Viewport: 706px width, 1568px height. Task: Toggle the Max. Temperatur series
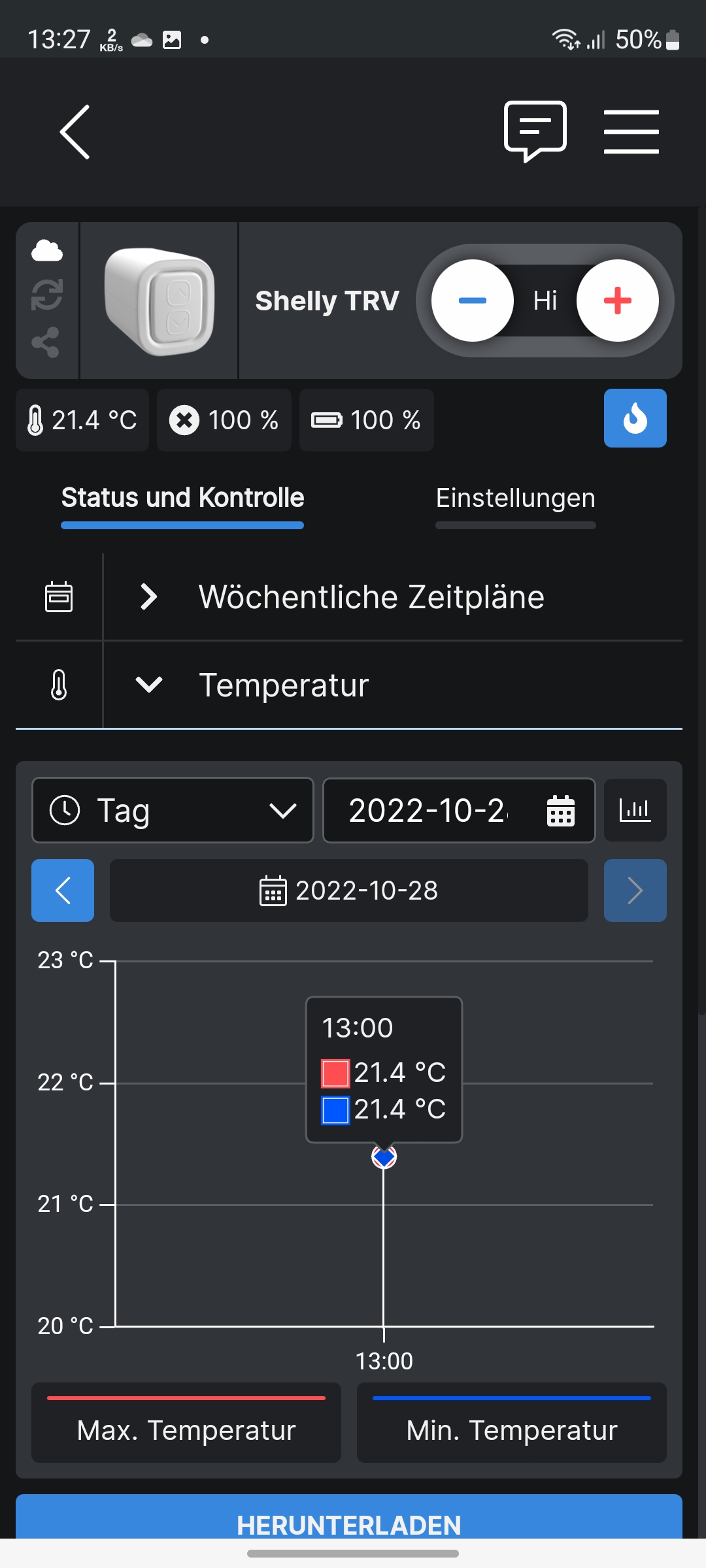coord(186,1423)
